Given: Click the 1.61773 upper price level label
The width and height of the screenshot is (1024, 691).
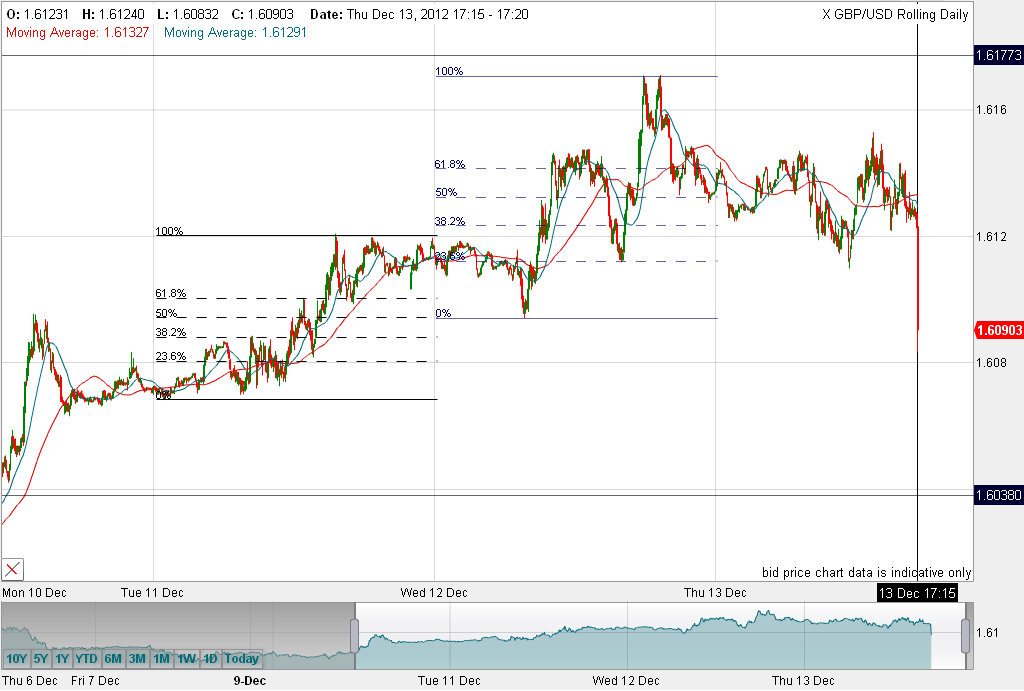Looking at the screenshot, I should point(999,55).
